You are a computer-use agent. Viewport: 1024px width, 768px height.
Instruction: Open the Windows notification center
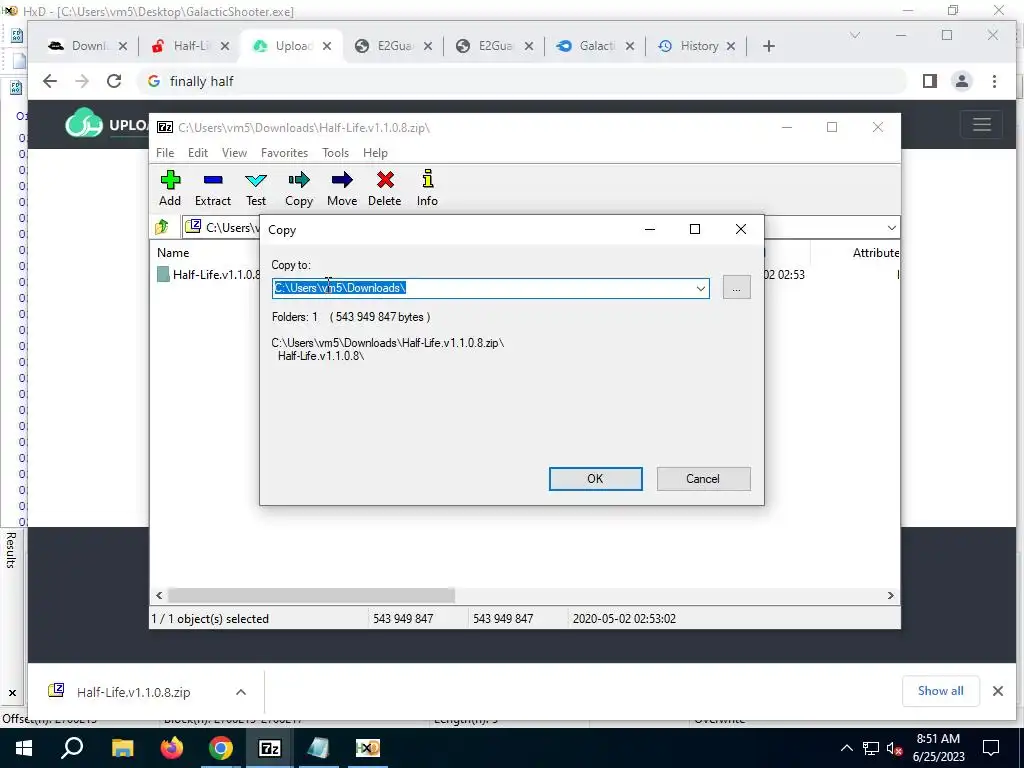[x=991, y=748]
